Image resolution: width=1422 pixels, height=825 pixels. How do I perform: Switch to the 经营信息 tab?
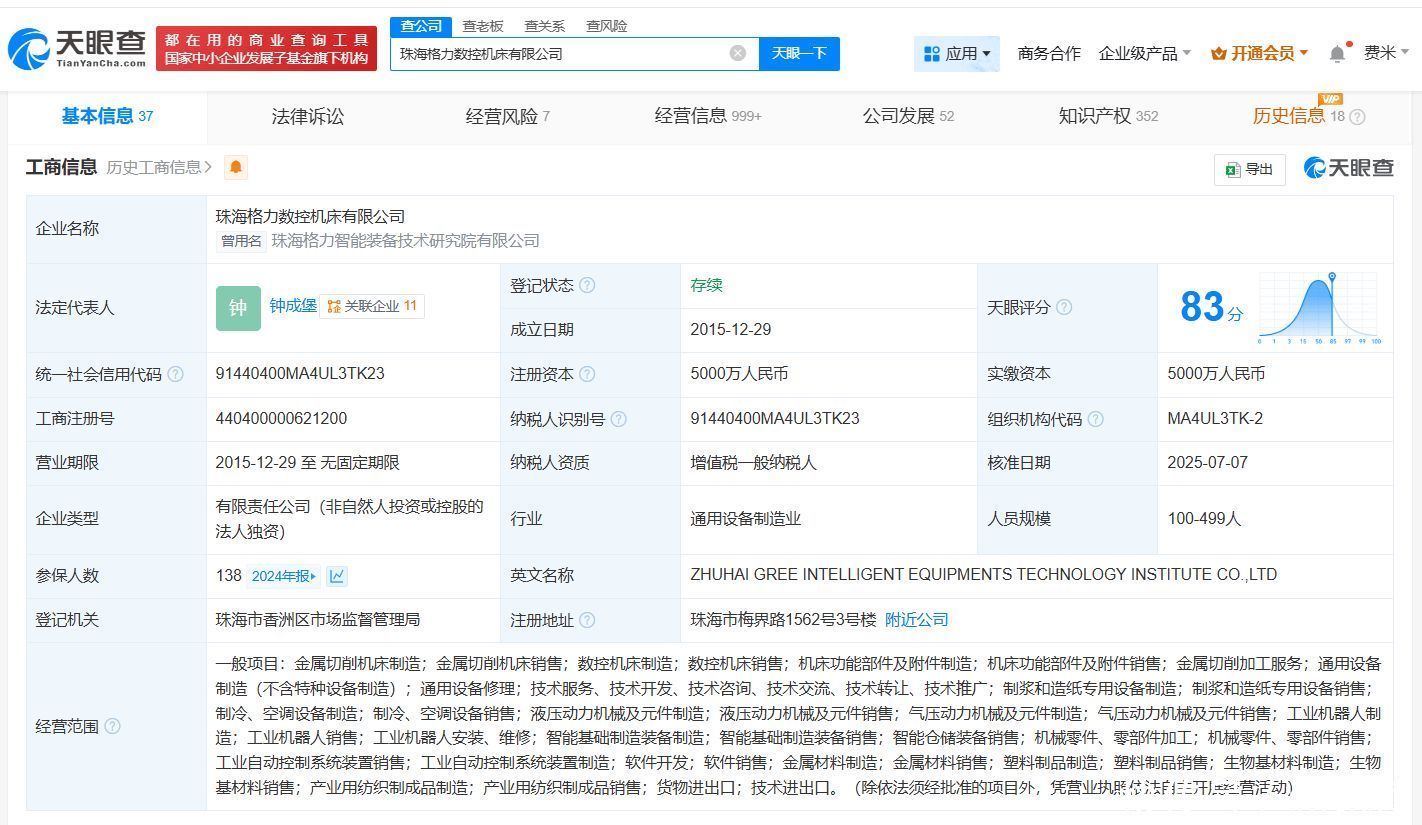pos(708,116)
